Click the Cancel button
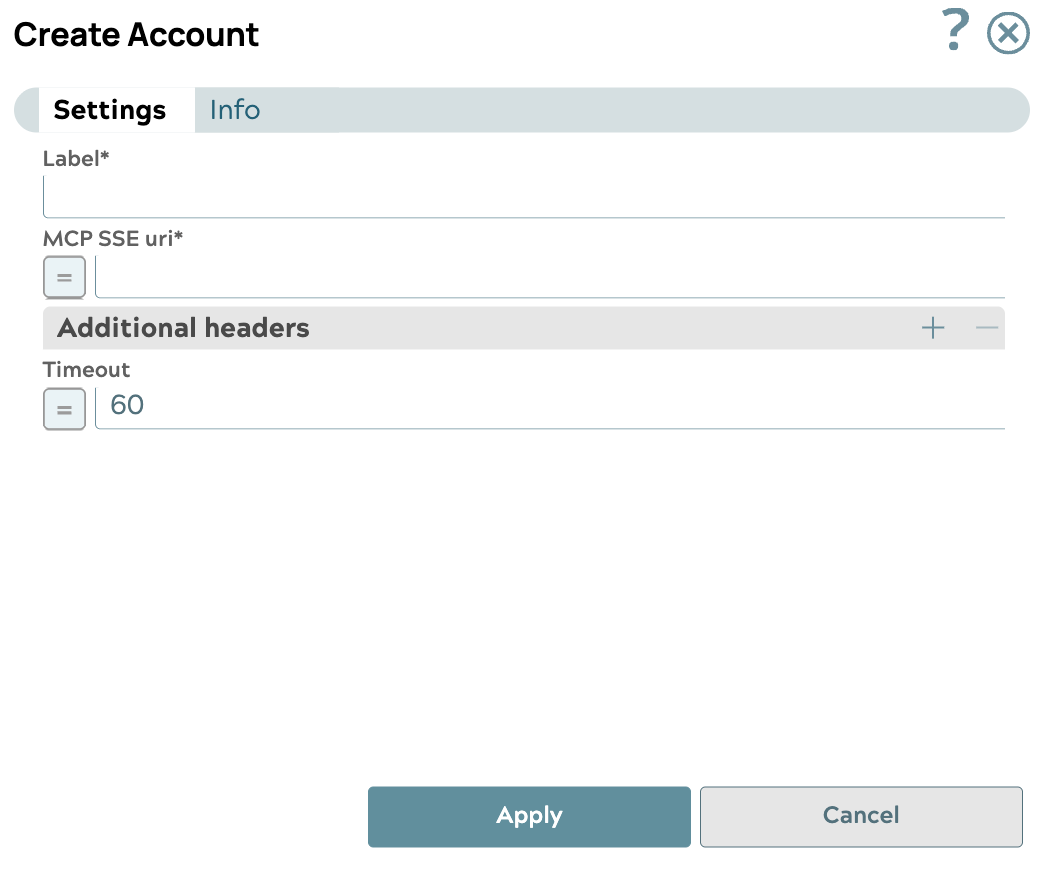This screenshot has width=1056, height=880. 861,816
